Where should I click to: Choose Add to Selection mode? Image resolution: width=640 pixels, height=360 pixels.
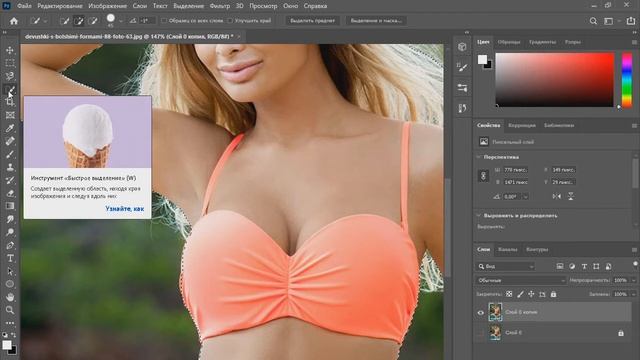79,21
